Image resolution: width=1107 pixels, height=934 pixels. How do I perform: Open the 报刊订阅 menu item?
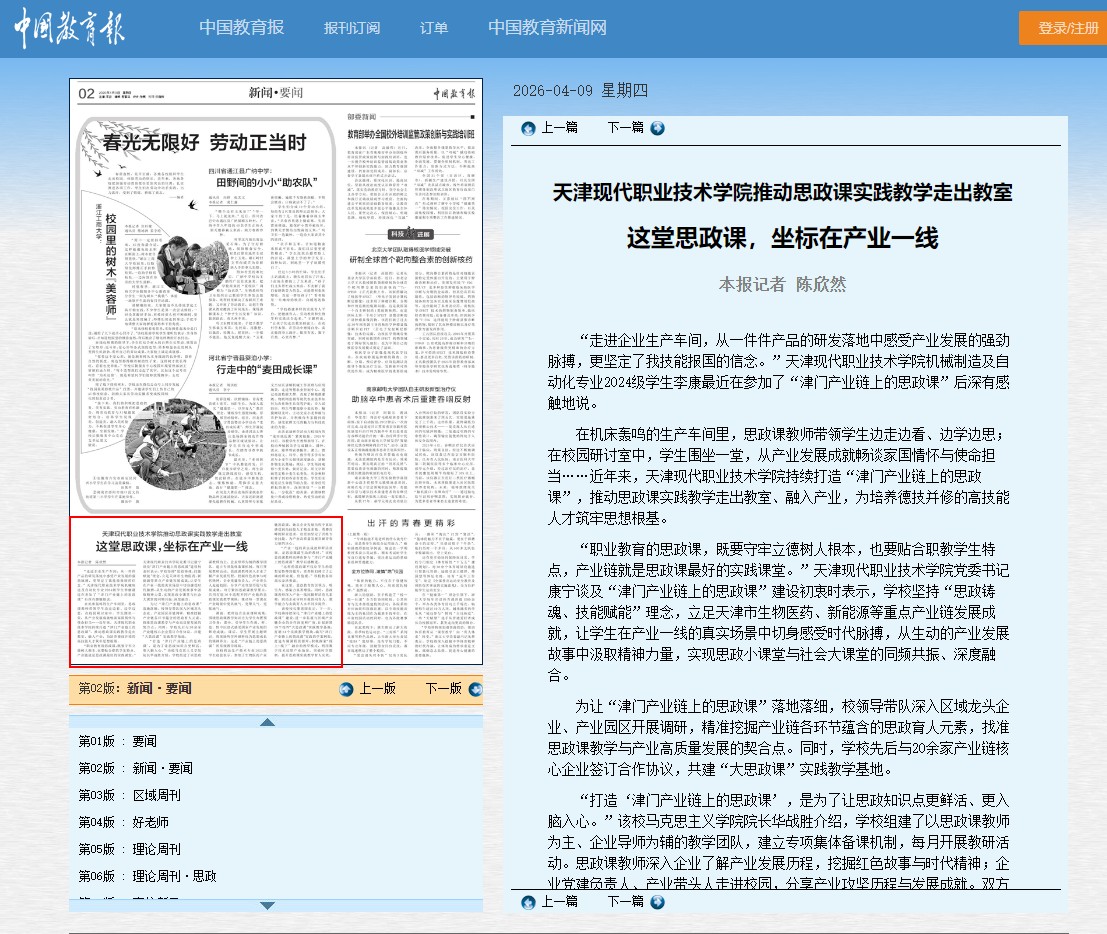352,28
